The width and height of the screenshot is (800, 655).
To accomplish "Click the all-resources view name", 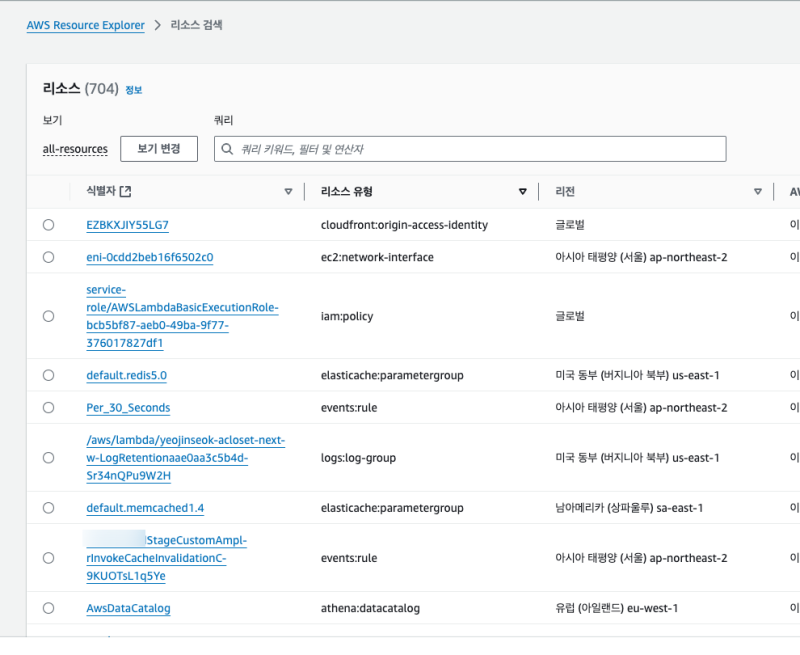I will 75,149.
